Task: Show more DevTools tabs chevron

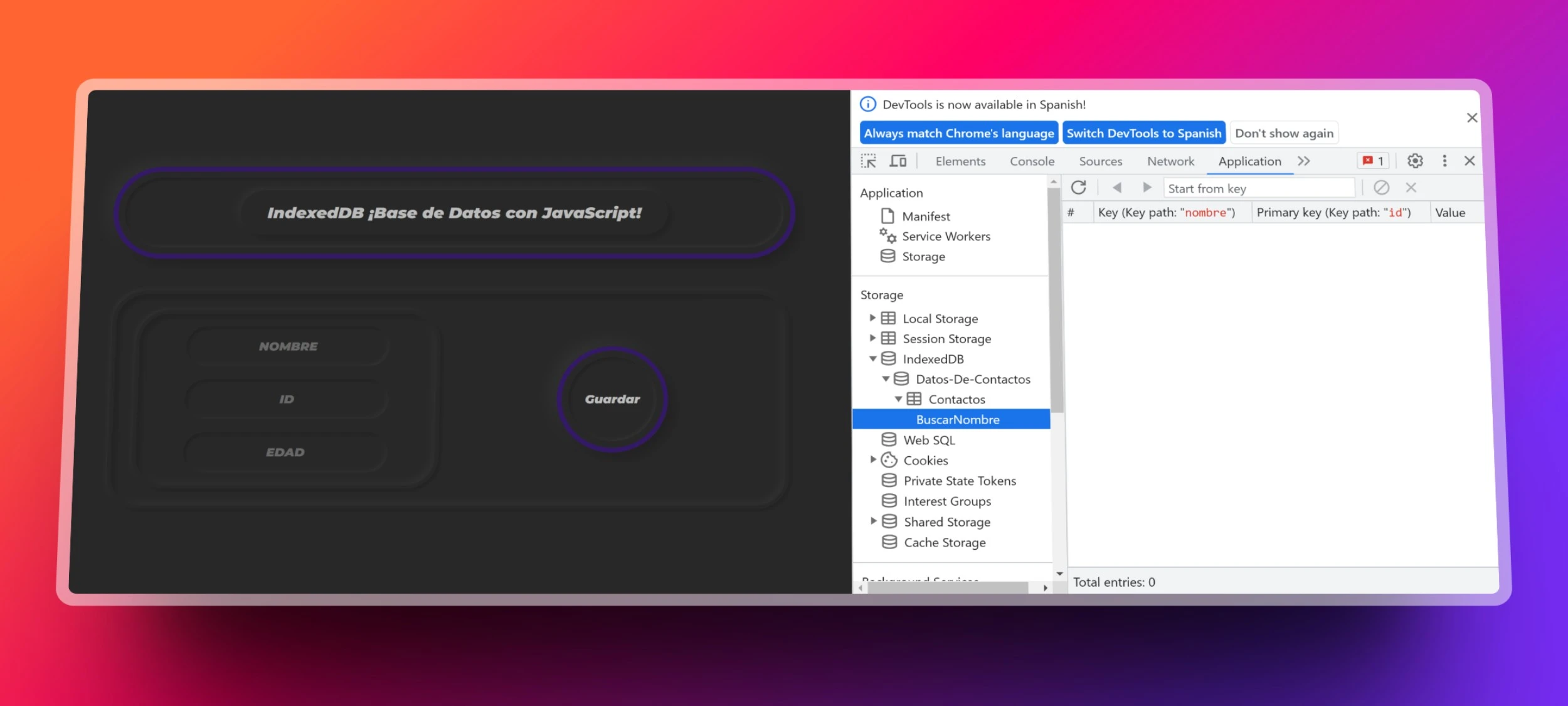Action: click(1304, 161)
